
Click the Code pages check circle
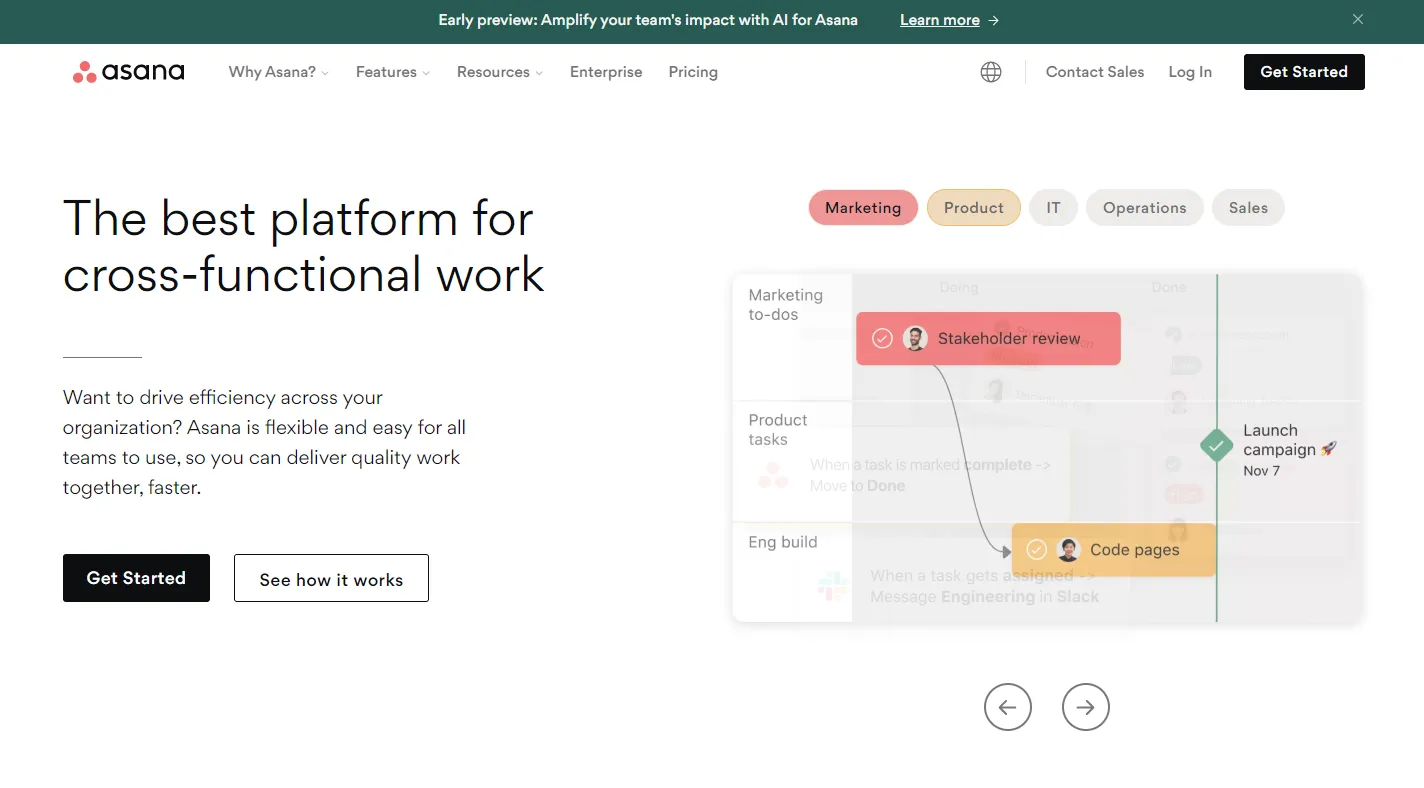pyautogui.click(x=1037, y=549)
